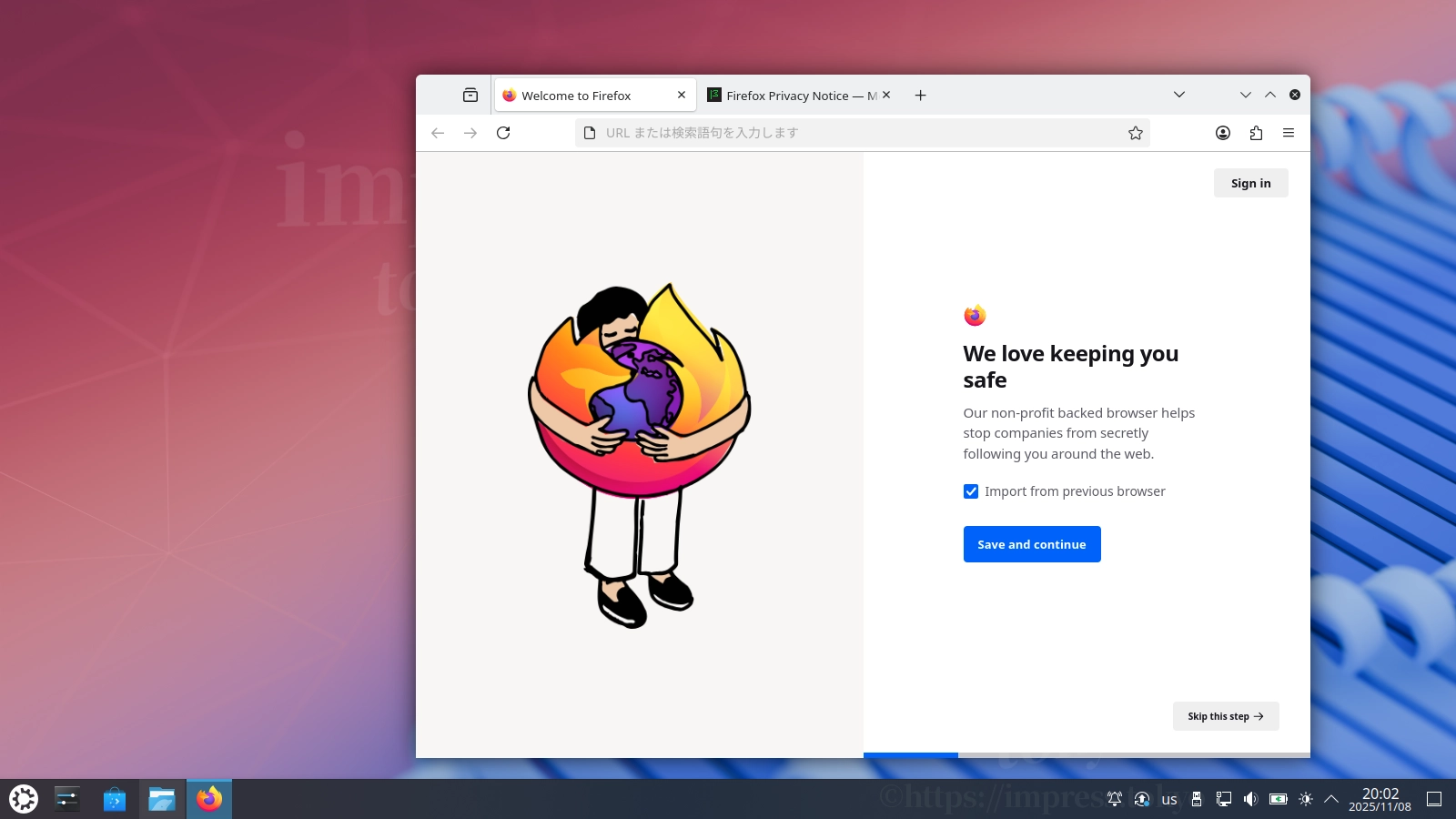Switch to the Welcome to Firefox tab

[x=596, y=96]
